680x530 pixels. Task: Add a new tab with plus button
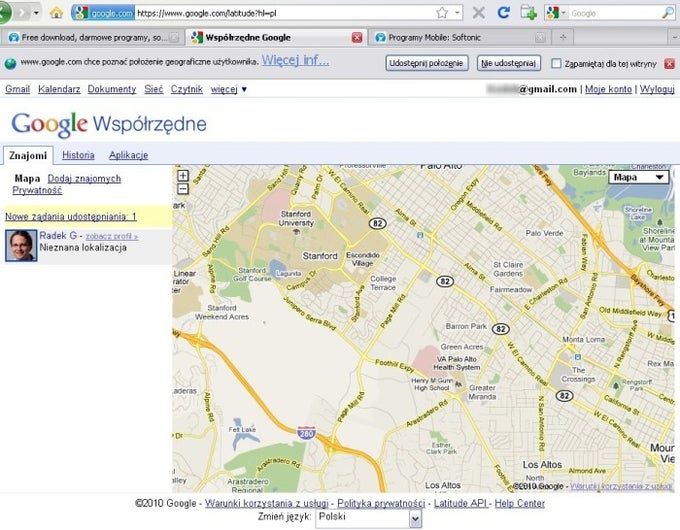563,38
